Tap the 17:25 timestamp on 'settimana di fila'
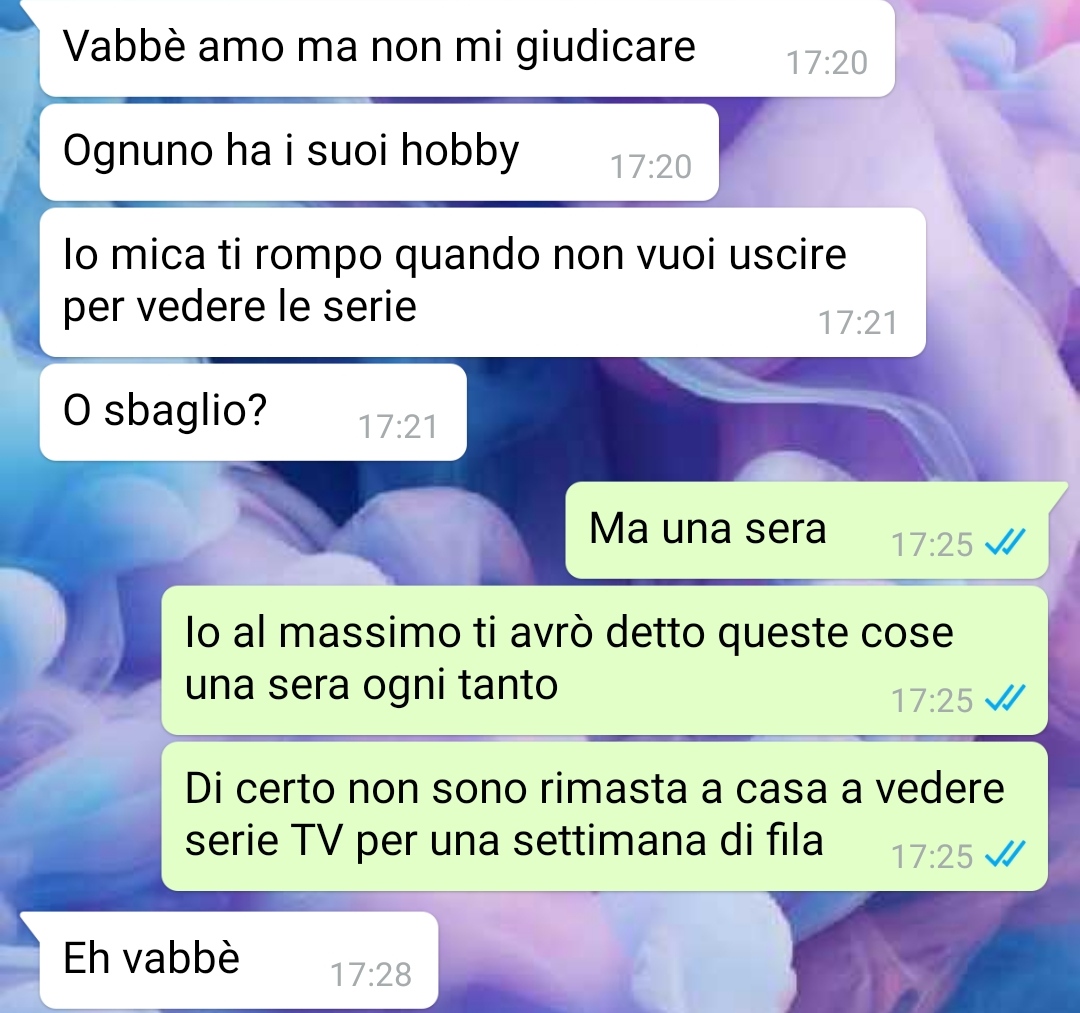 click(932, 857)
